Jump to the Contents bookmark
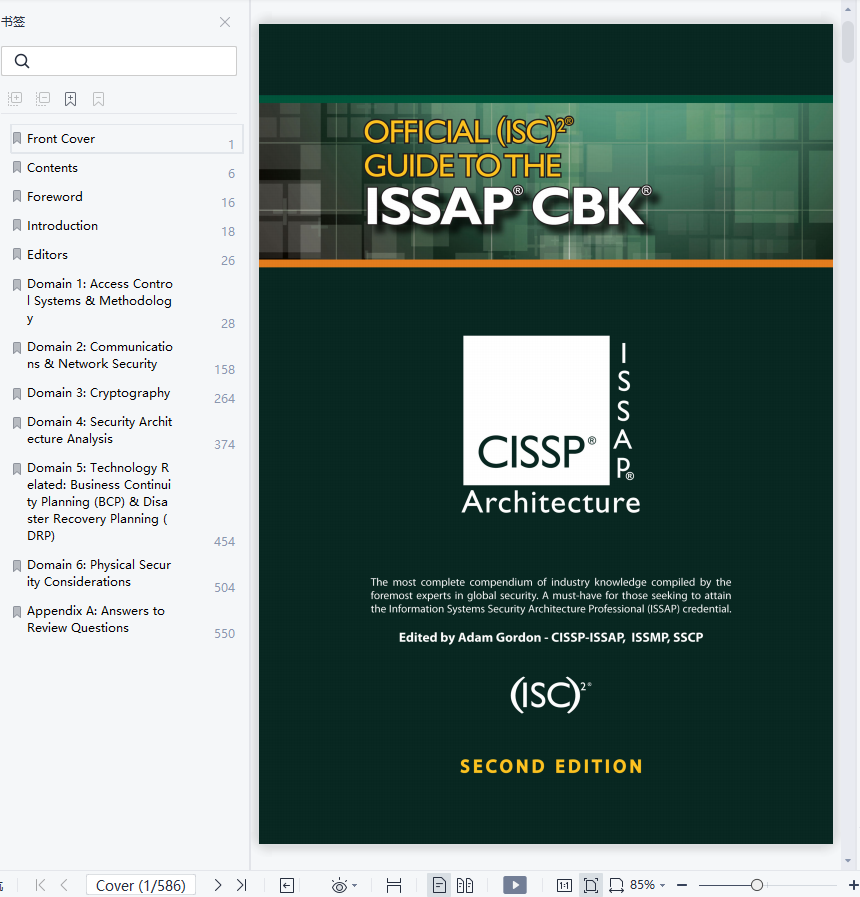Screen dimensions: 860x897 pyautogui.click(x=126, y=168)
